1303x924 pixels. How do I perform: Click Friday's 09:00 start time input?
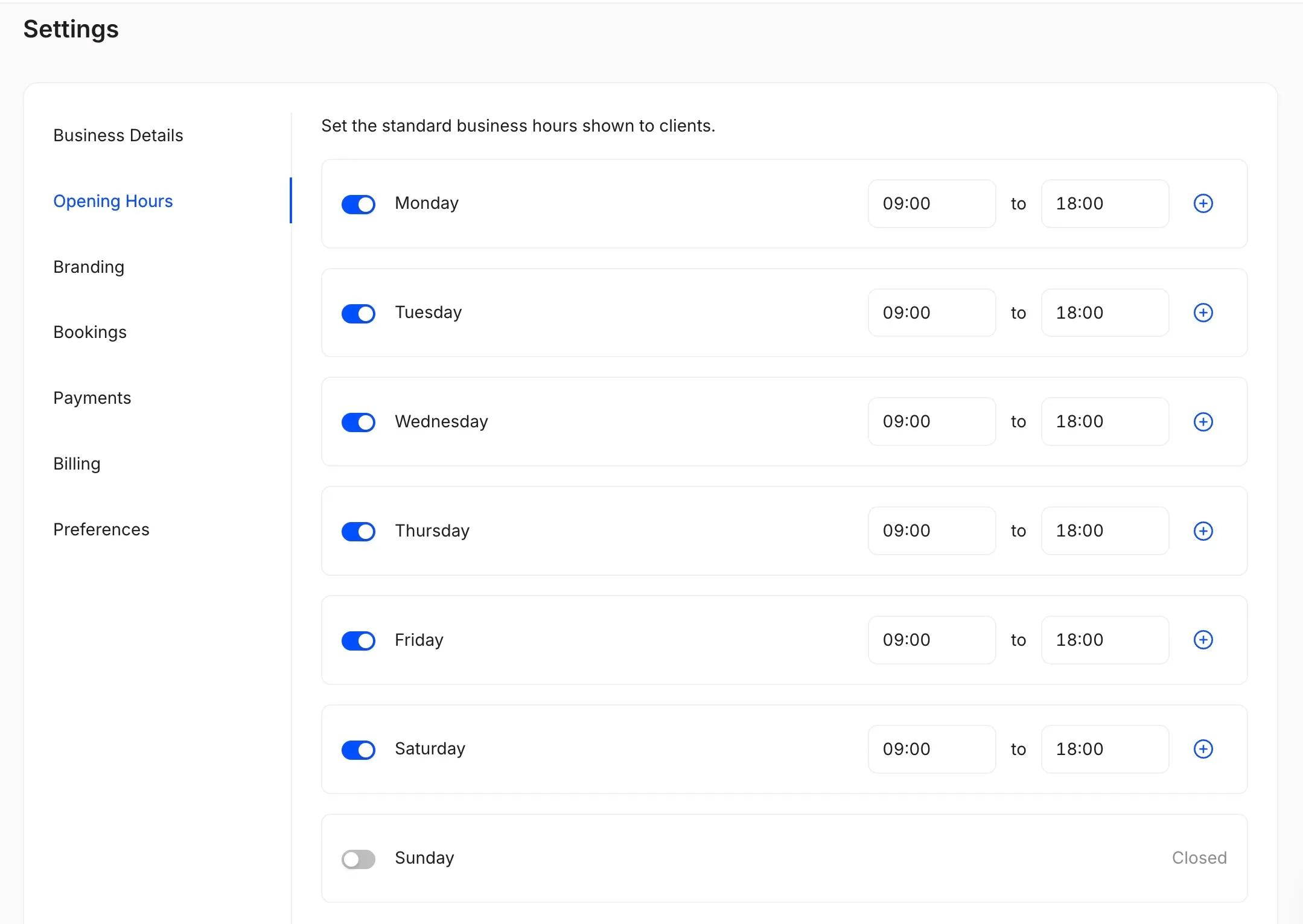pos(931,640)
